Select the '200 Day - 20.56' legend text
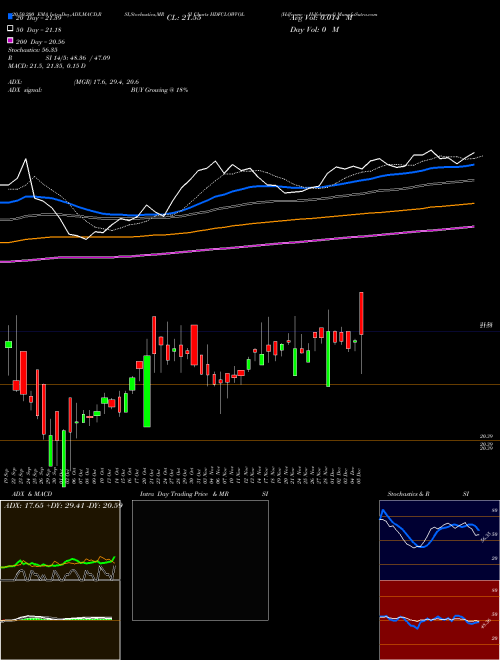 [x=40, y=42]
